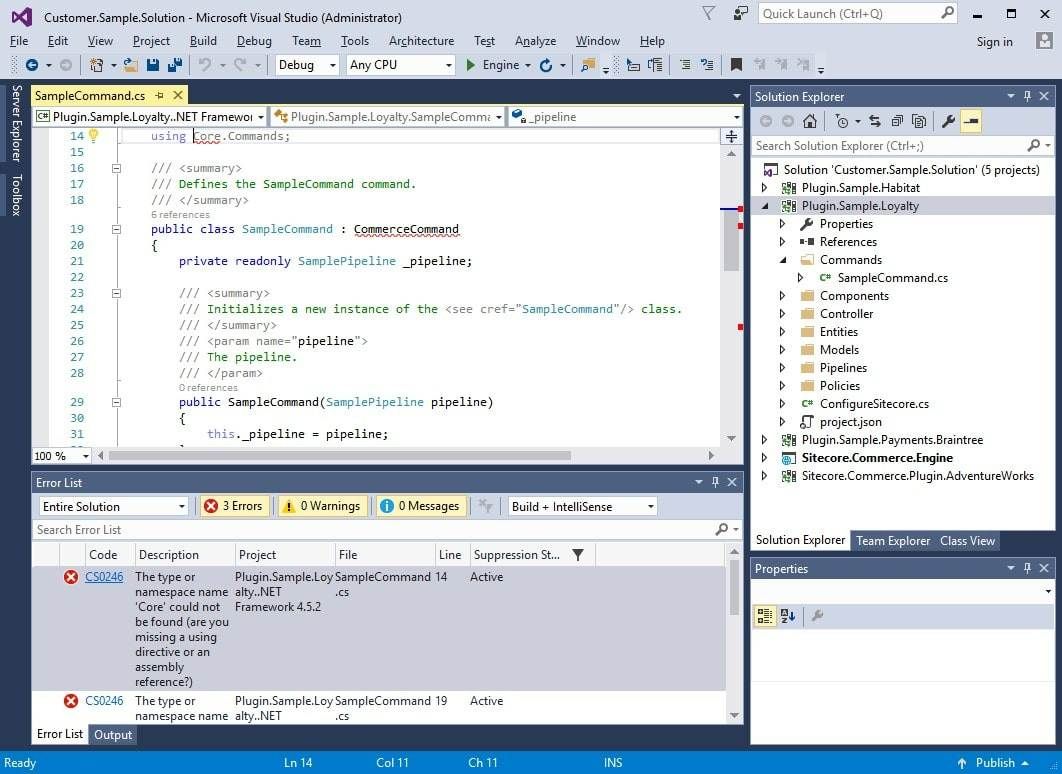Open the Build menu
The image size is (1062, 774).
click(203, 41)
